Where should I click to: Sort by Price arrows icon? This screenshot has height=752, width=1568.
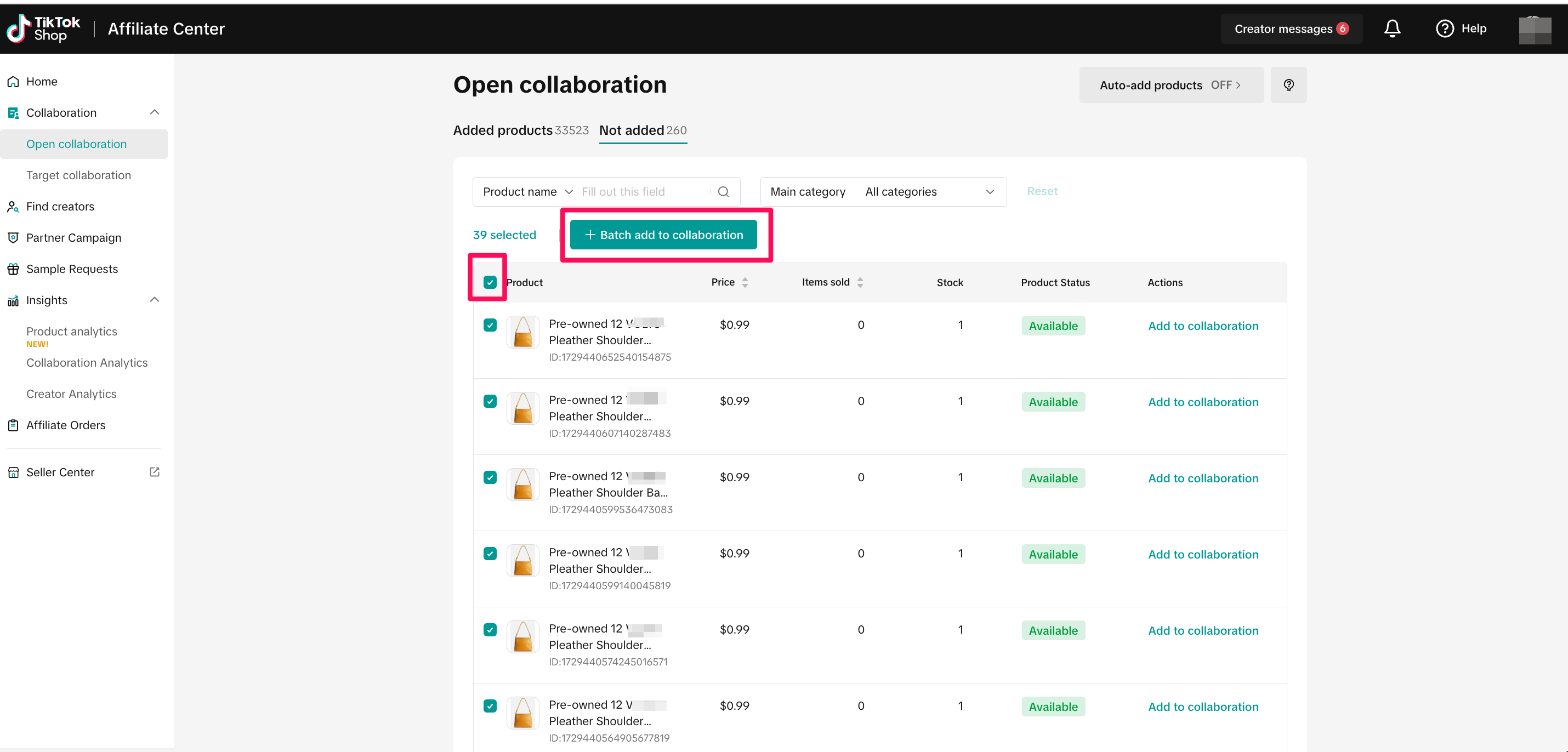pyautogui.click(x=745, y=282)
